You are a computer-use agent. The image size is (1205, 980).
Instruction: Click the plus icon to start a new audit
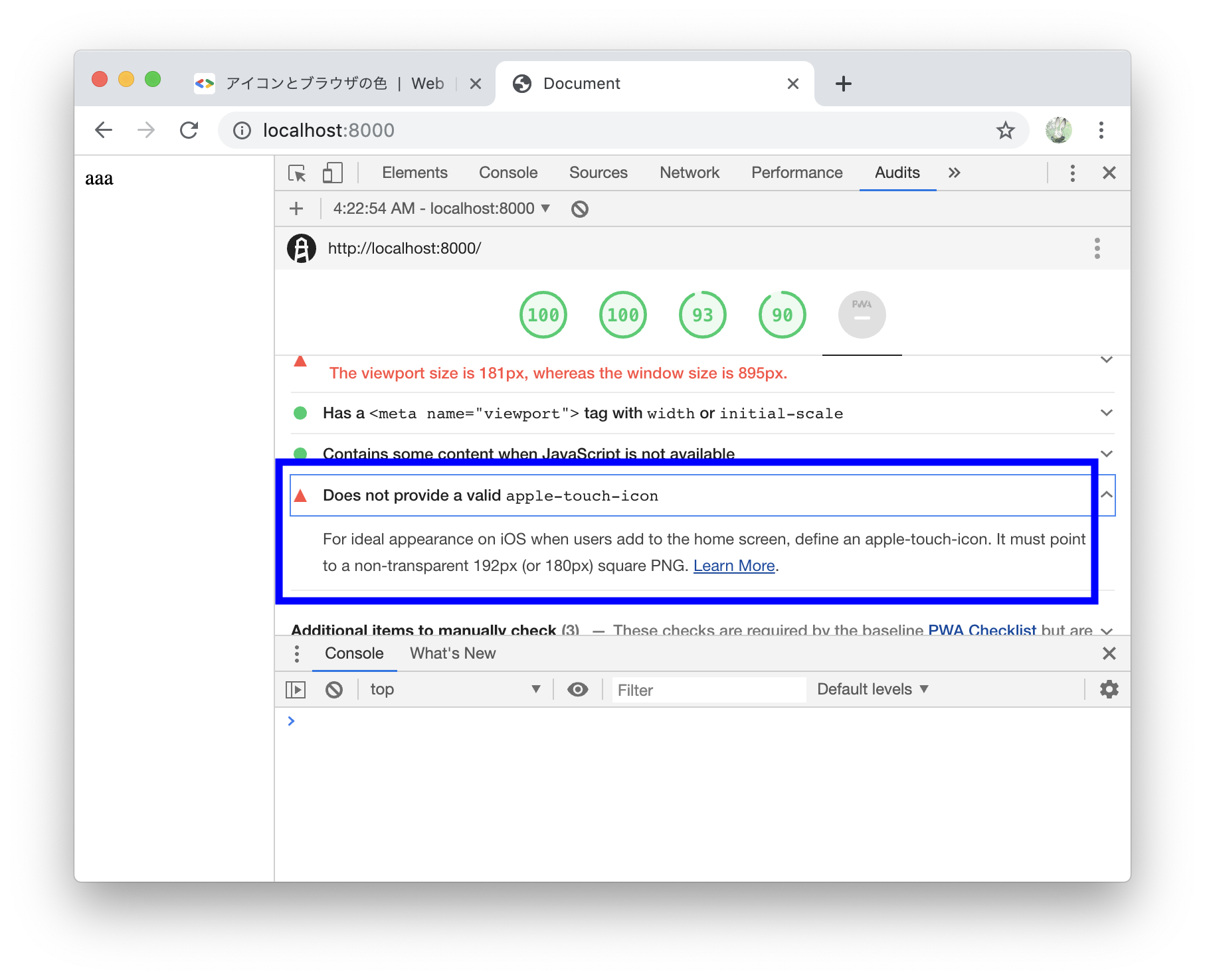point(296,208)
